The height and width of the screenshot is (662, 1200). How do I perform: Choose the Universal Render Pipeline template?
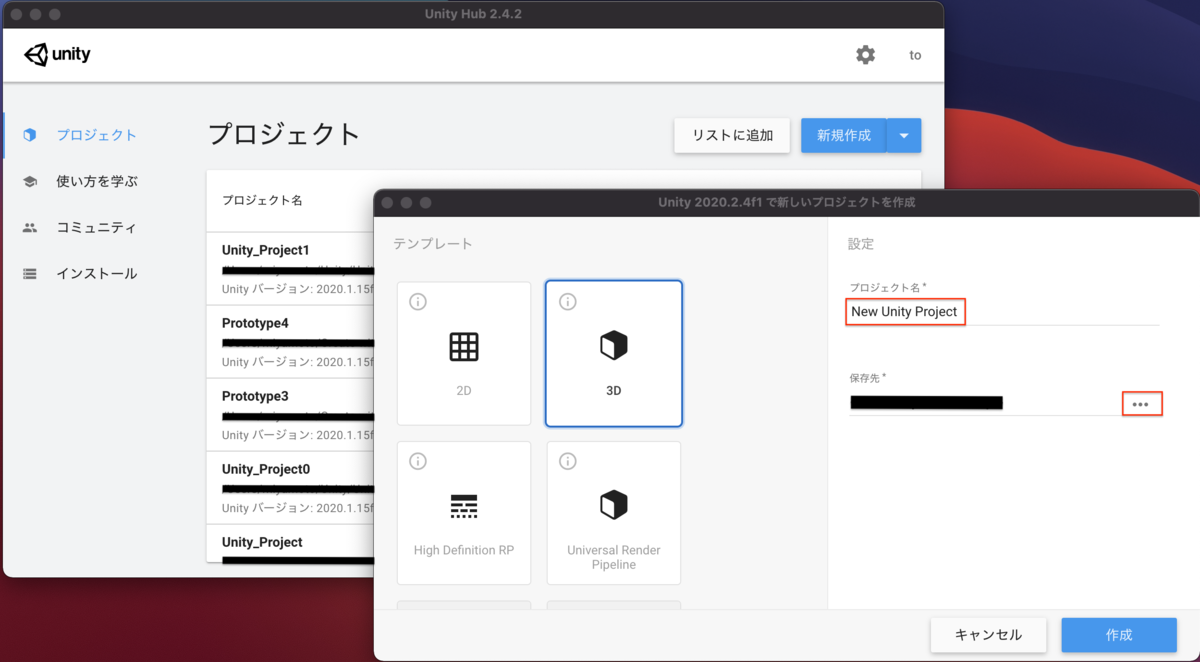[x=613, y=513]
